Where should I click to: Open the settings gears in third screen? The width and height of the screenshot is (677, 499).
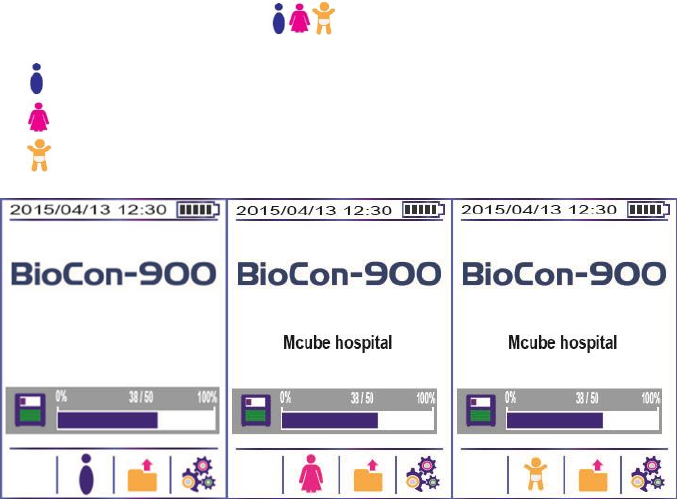[645, 472]
